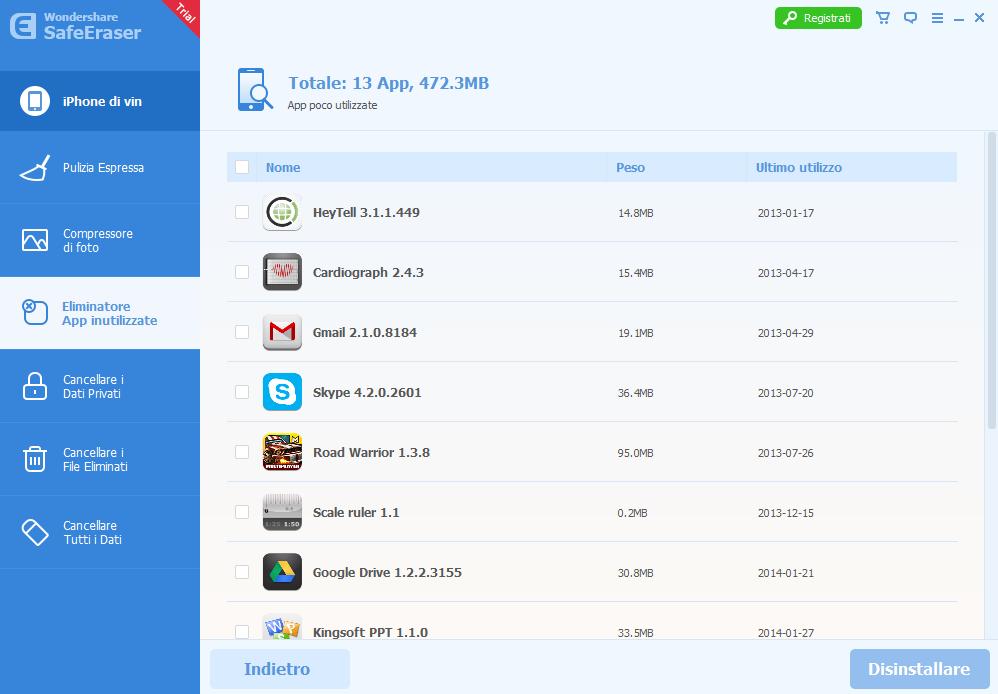Open Compressore di foto section
This screenshot has height=694, width=998.
coord(100,240)
